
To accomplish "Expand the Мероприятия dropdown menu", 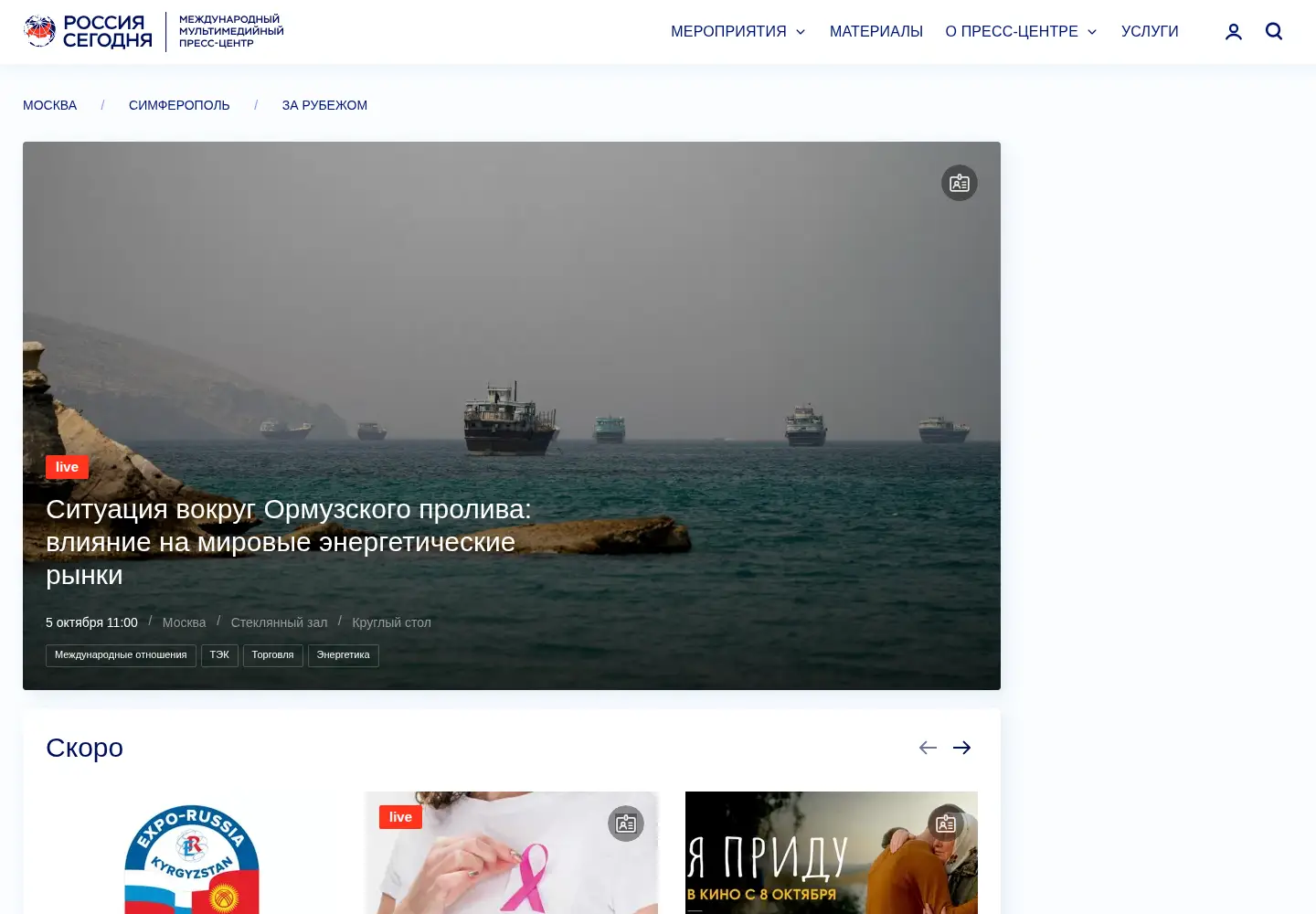I will [738, 32].
